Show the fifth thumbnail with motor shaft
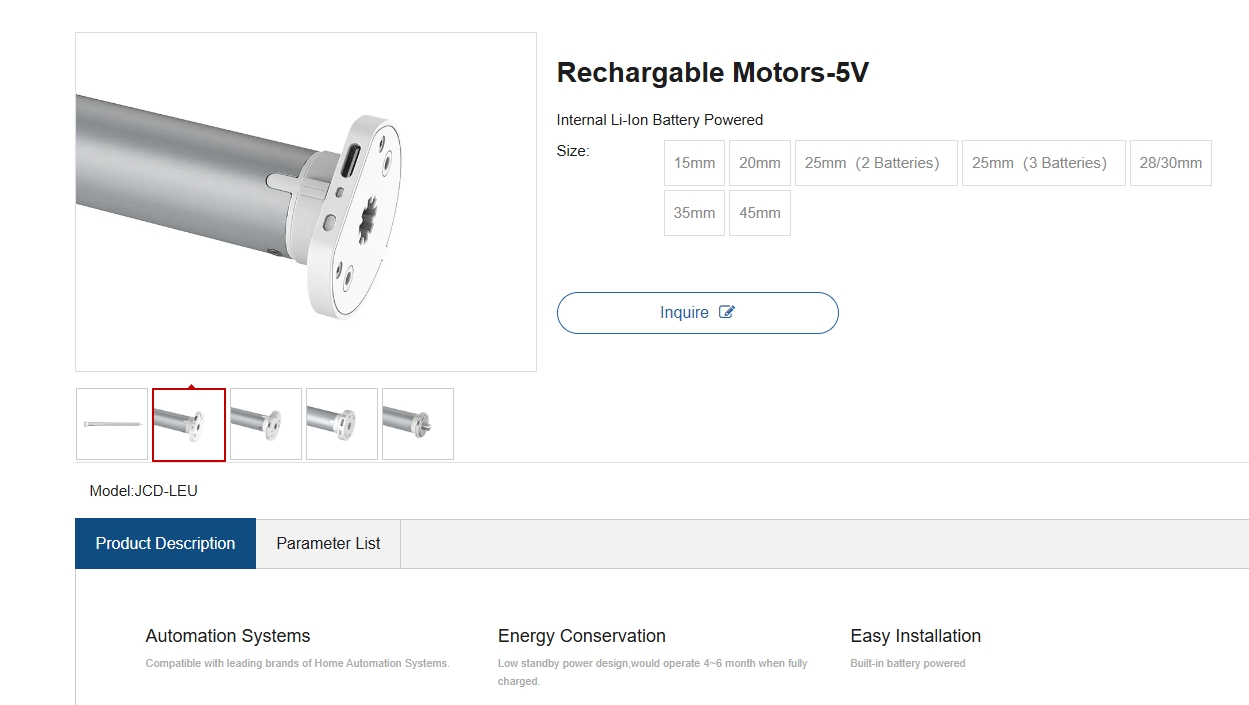 click(x=418, y=424)
